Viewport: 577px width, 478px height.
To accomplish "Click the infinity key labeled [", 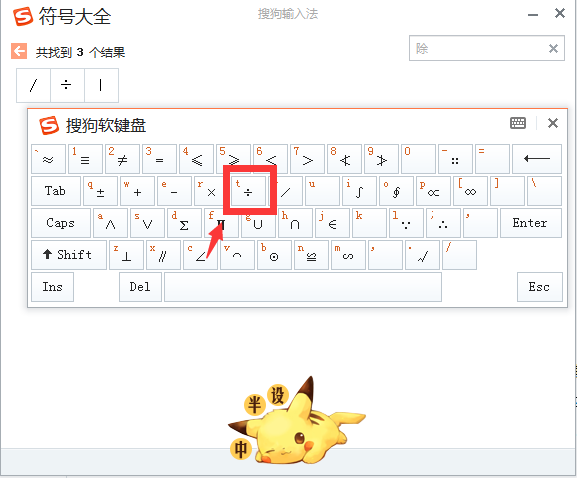I will coord(470,191).
